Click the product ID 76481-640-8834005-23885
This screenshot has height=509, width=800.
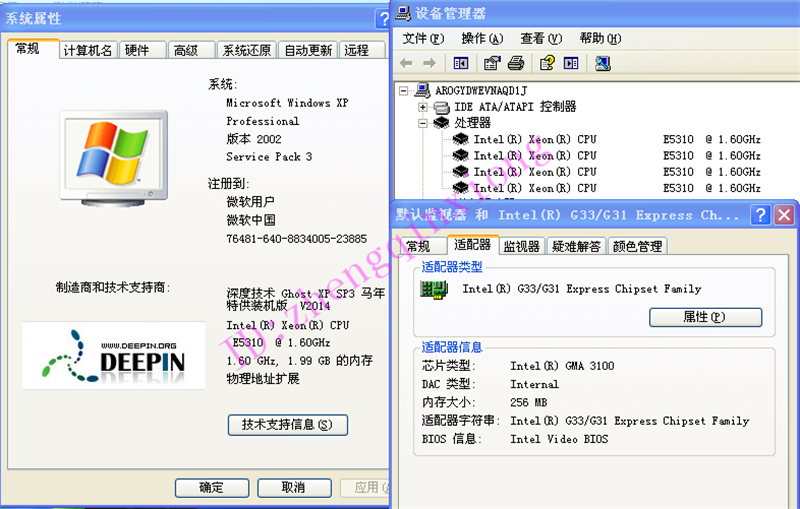click(x=296, y=239)
